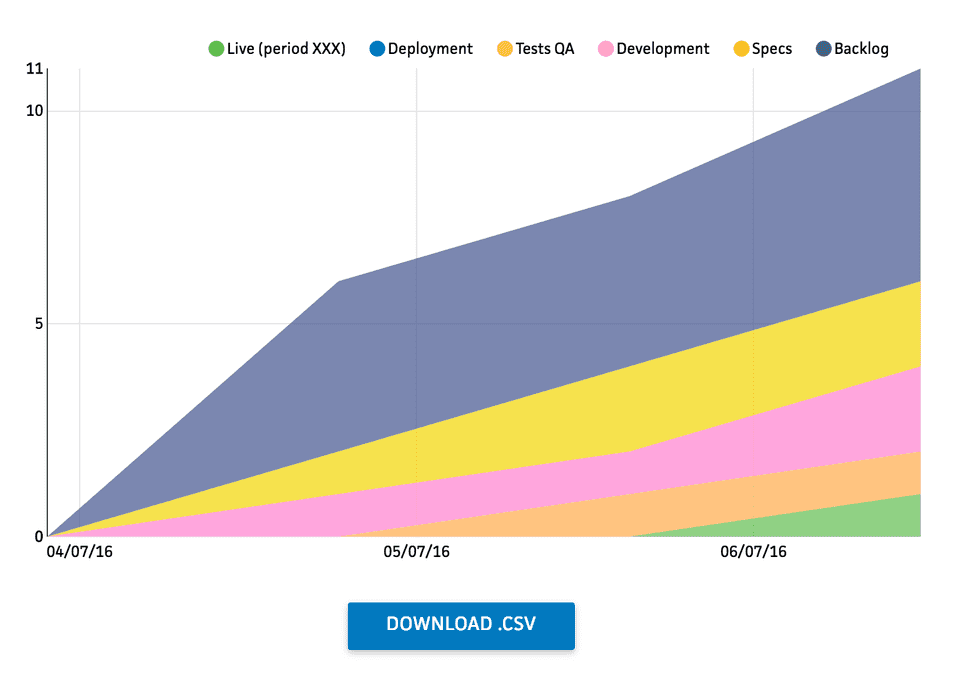
Task: Click the Tests QA legend label
Action: 544,49
